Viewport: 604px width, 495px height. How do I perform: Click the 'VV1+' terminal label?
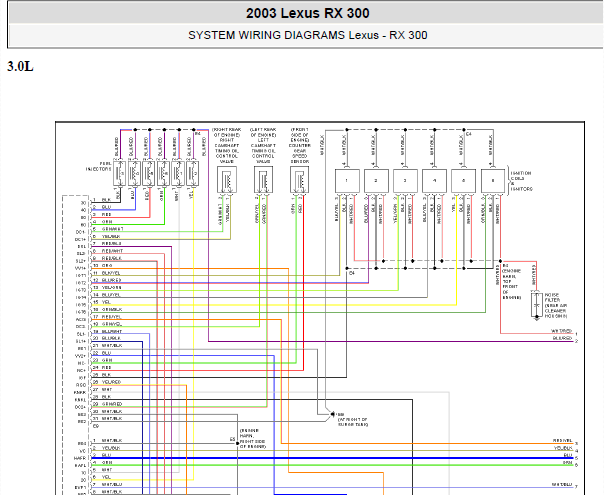tap(81, 268)
